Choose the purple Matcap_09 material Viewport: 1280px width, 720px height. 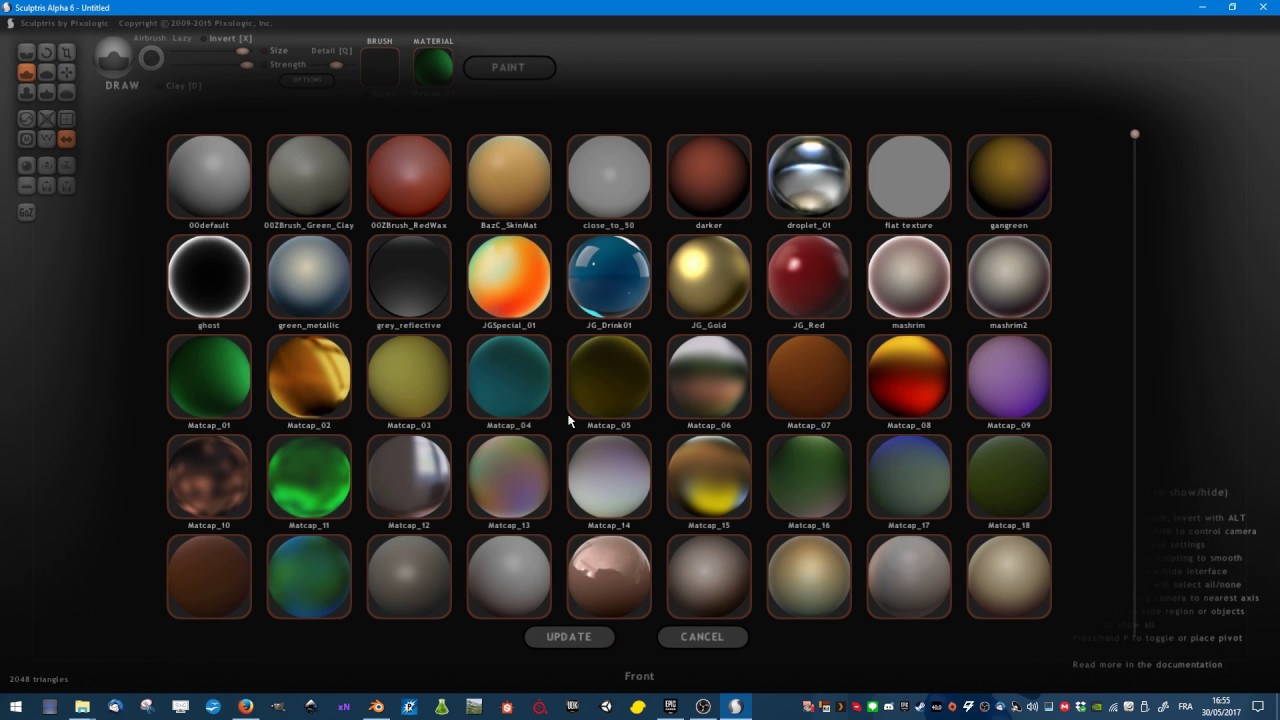pyautogui.click(x=1009, y=377)
